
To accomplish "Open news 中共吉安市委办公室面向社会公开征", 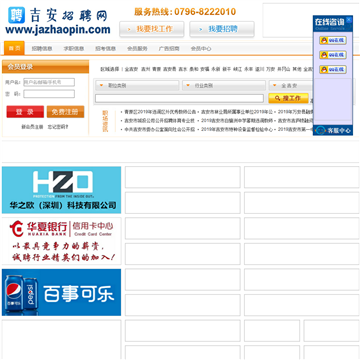I will tap(159, 129).
